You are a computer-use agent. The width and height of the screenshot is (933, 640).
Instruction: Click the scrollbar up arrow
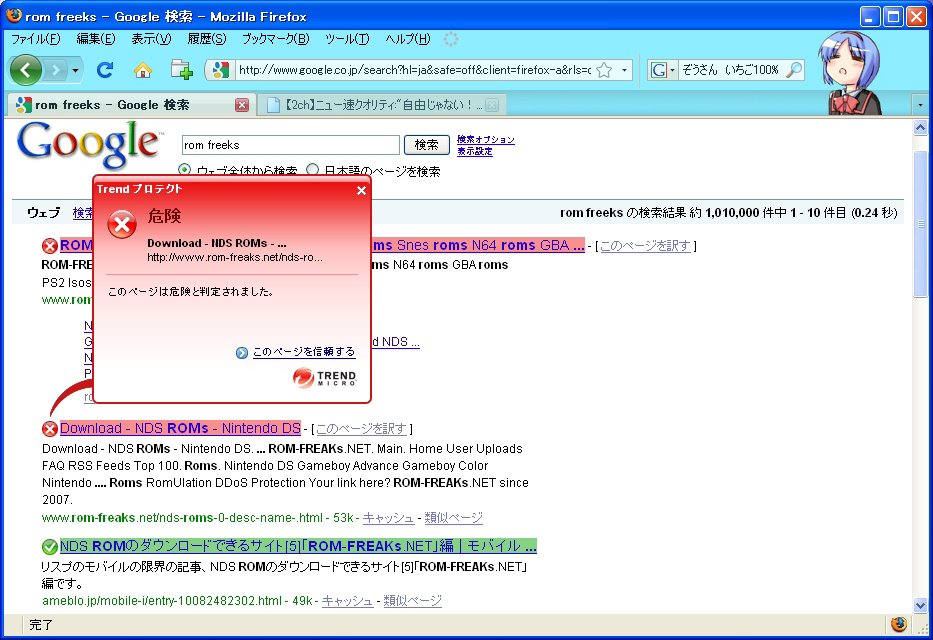[920, 127]
